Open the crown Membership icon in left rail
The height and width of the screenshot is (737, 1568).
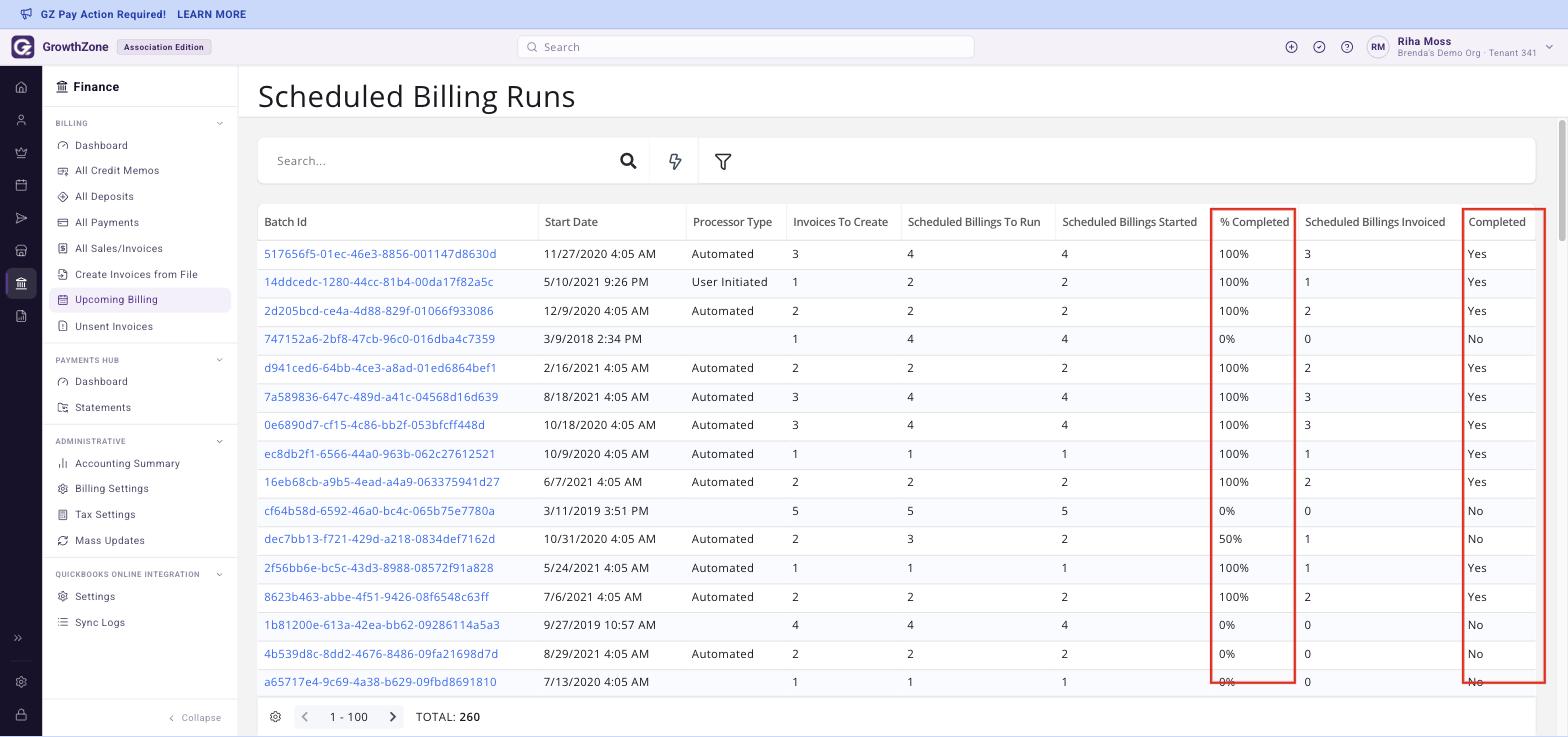pos(21,153)
